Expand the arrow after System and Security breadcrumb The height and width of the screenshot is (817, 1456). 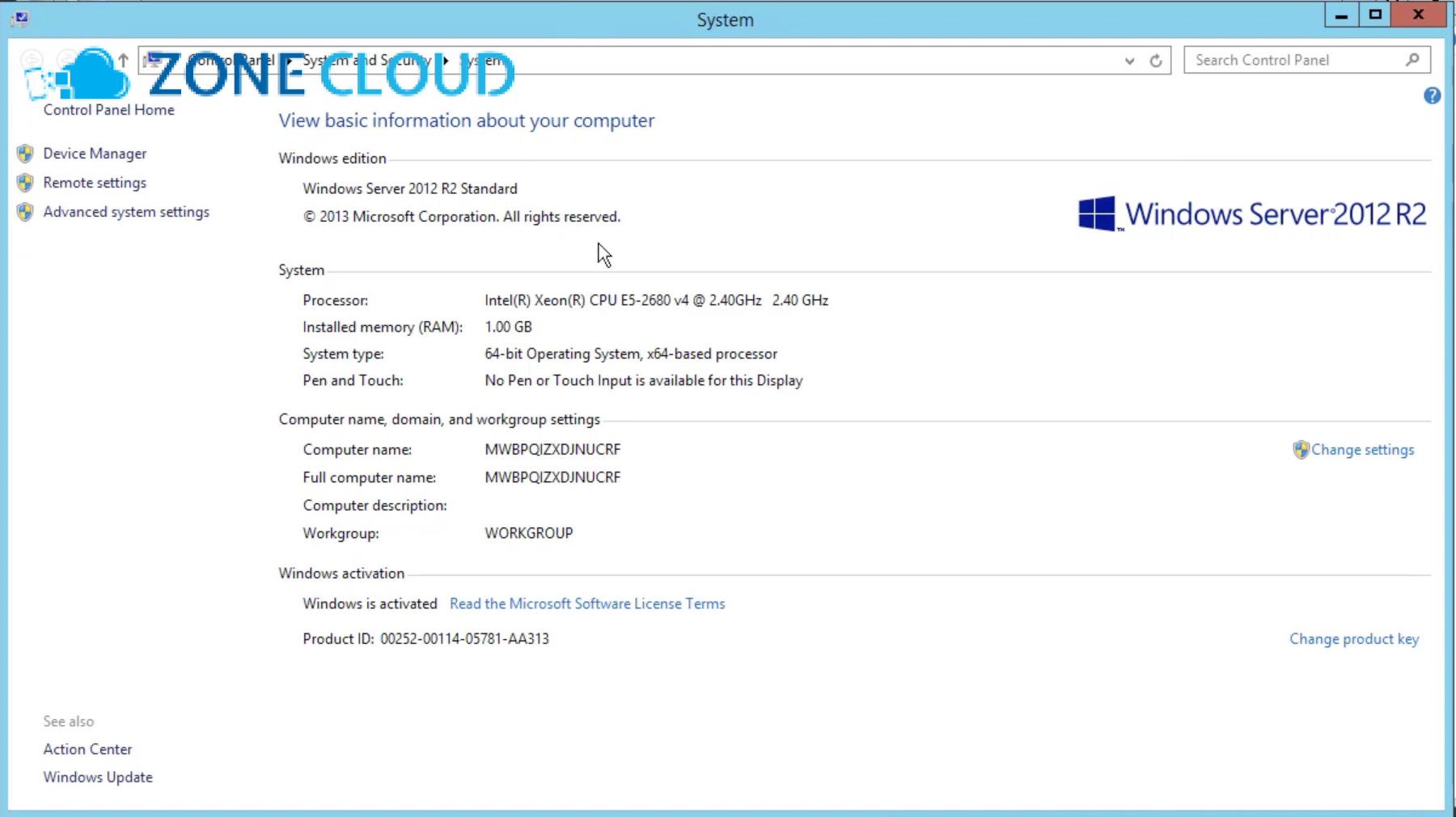click(446, 61)
